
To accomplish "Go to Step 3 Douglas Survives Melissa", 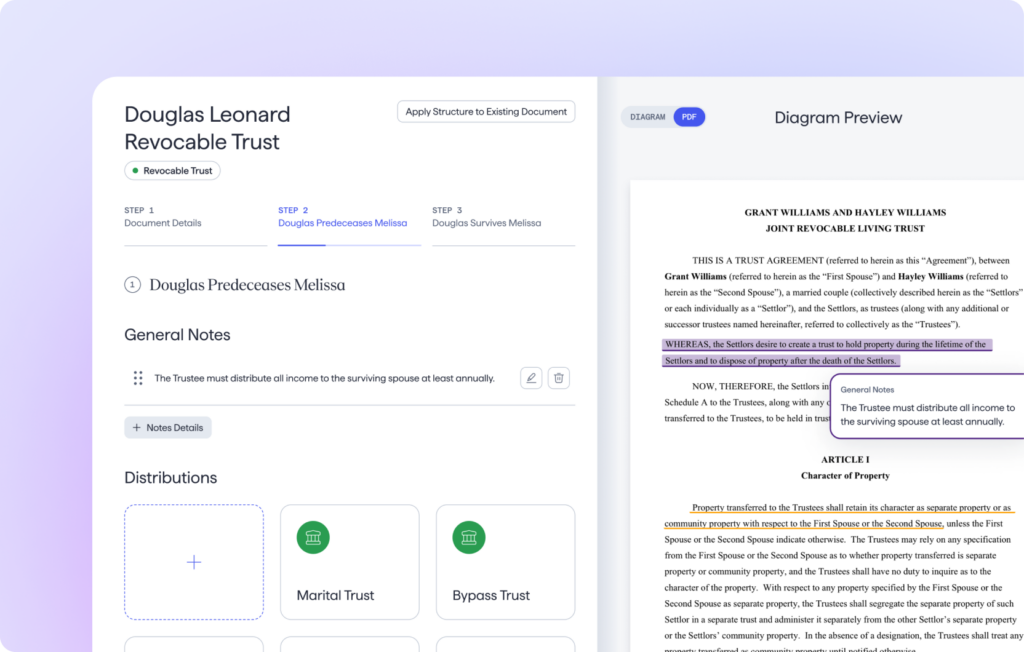I will [486, 218].
